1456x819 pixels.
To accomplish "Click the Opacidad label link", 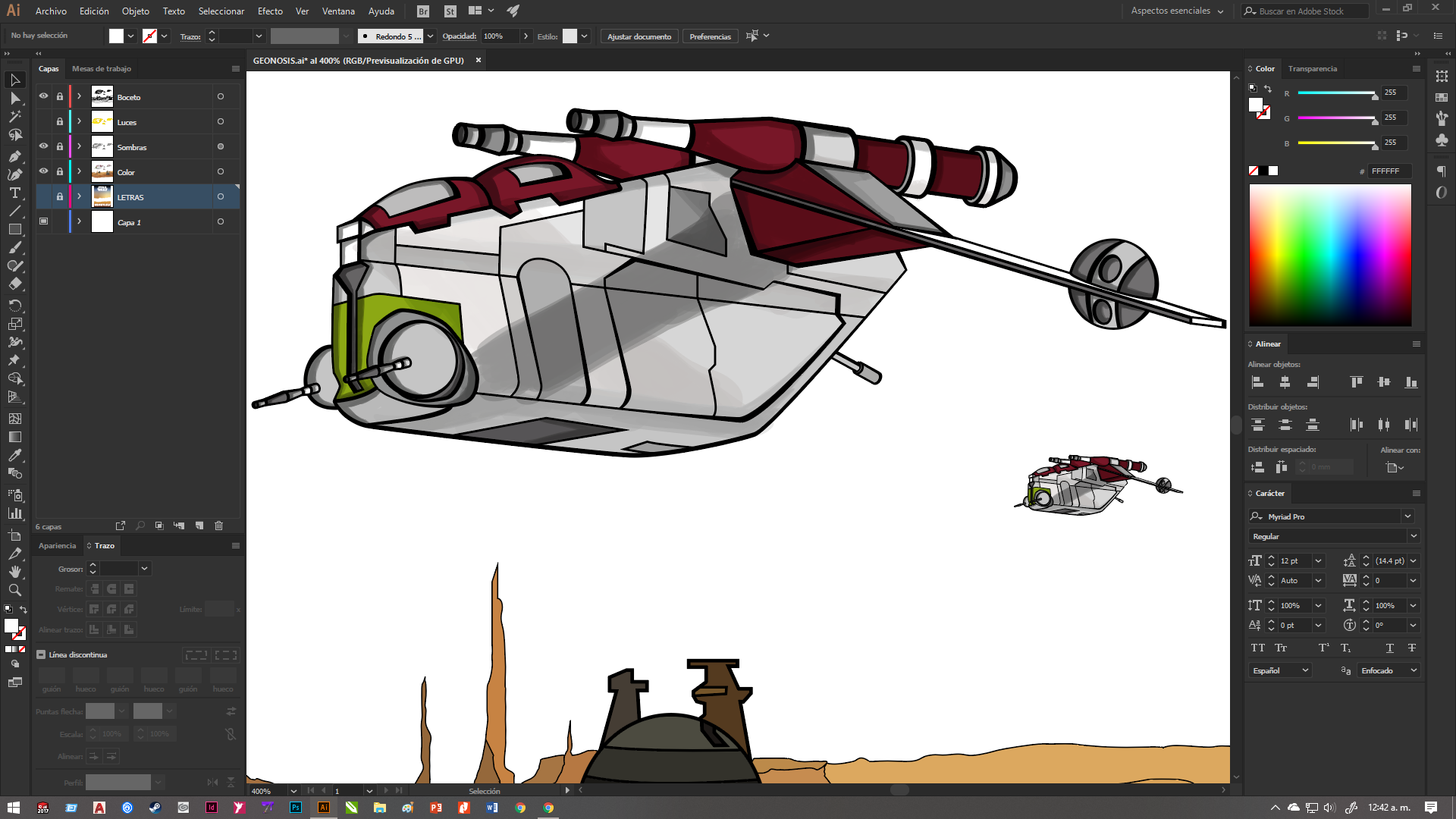I will click(460, 36).
